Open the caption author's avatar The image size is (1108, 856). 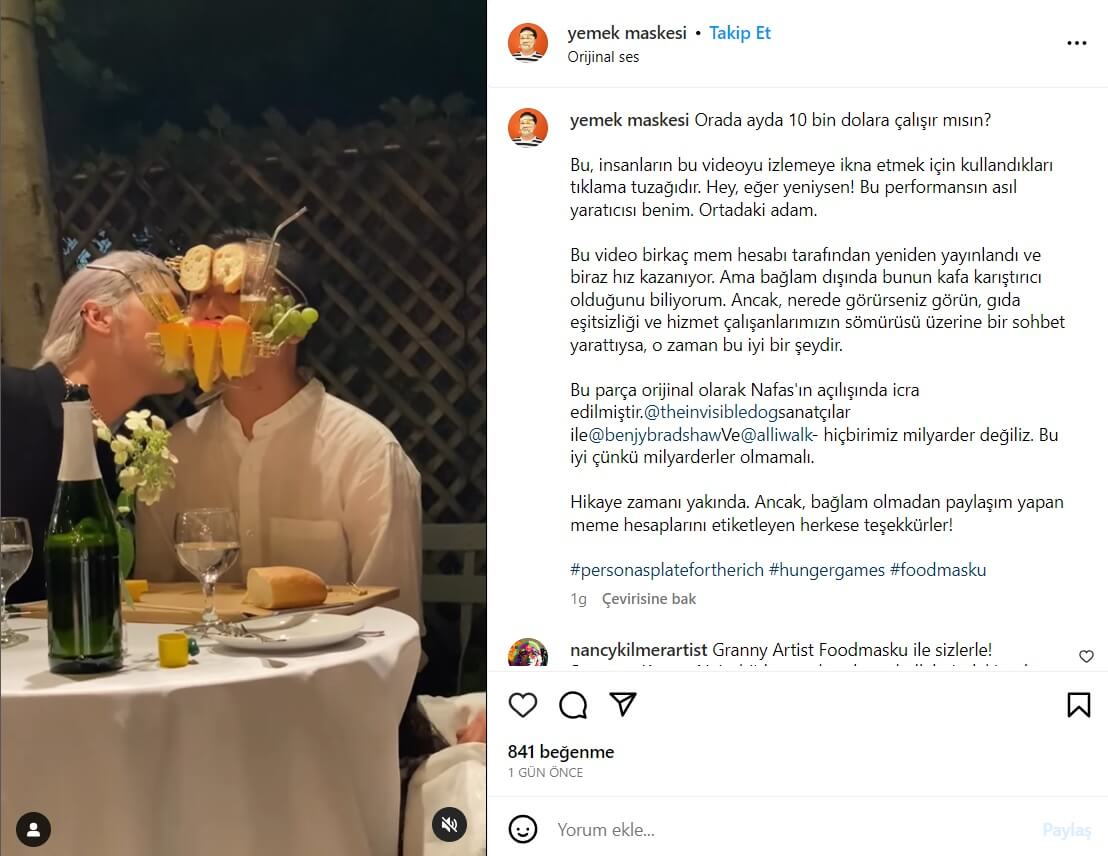pos(528,128)
